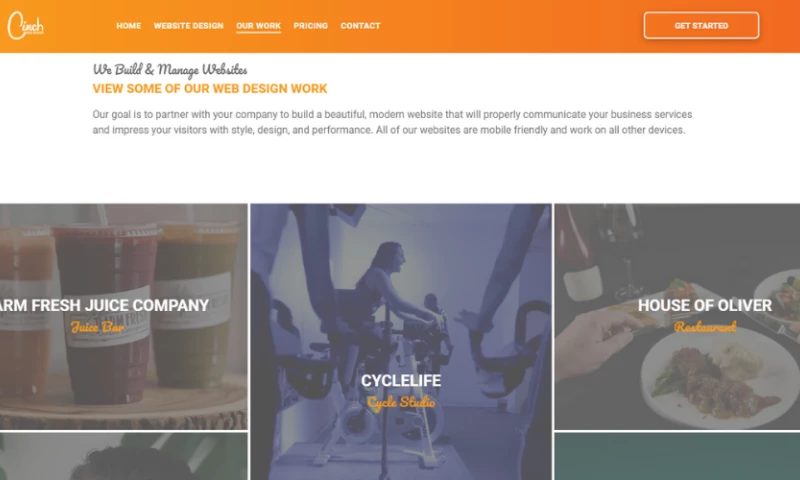Select the Juice Bar subtitle label
800x480 pixels.
coord(97,326)
